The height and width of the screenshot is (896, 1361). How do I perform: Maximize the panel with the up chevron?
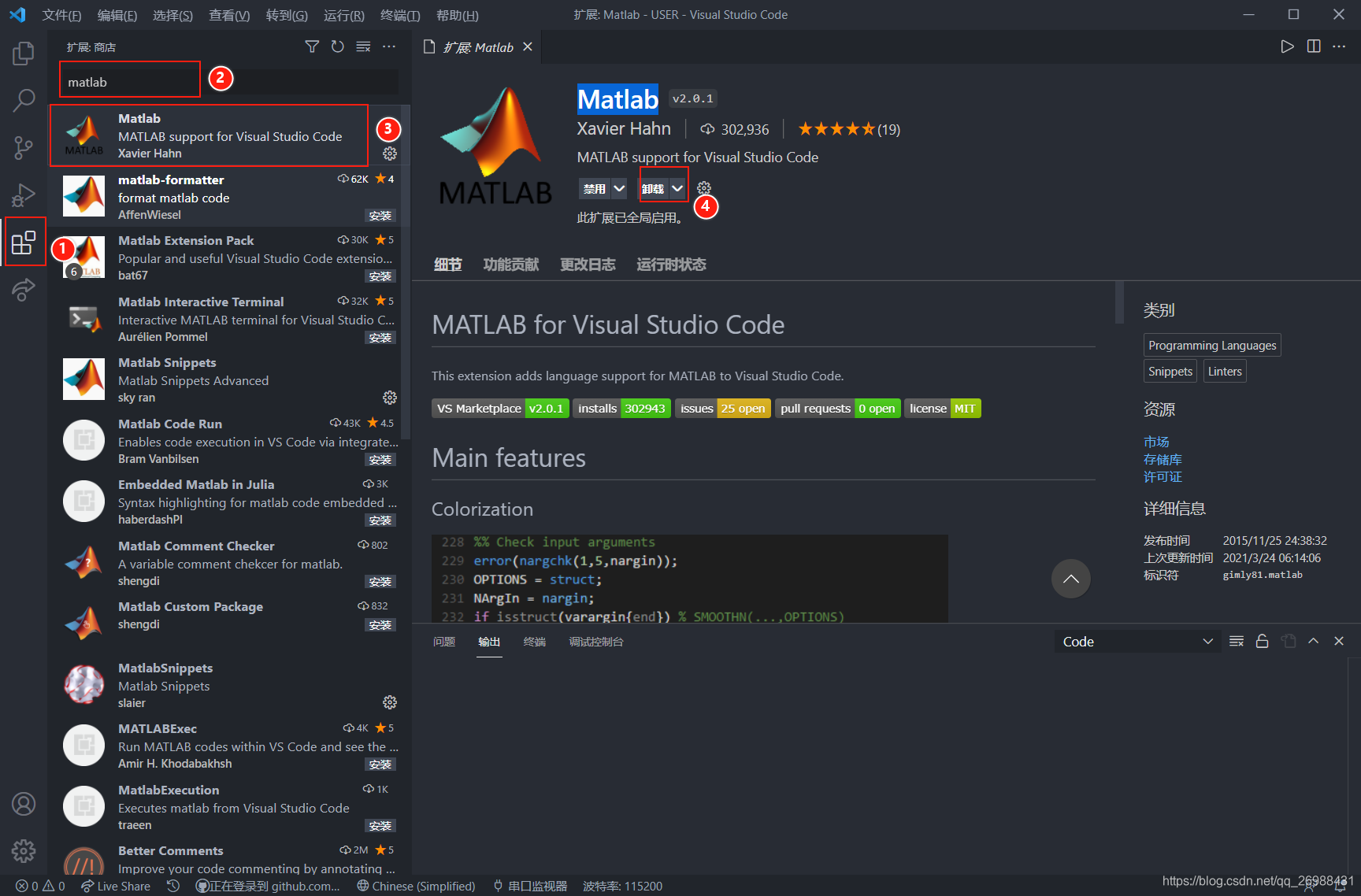pyautogui.click(x=1313, y=641)
